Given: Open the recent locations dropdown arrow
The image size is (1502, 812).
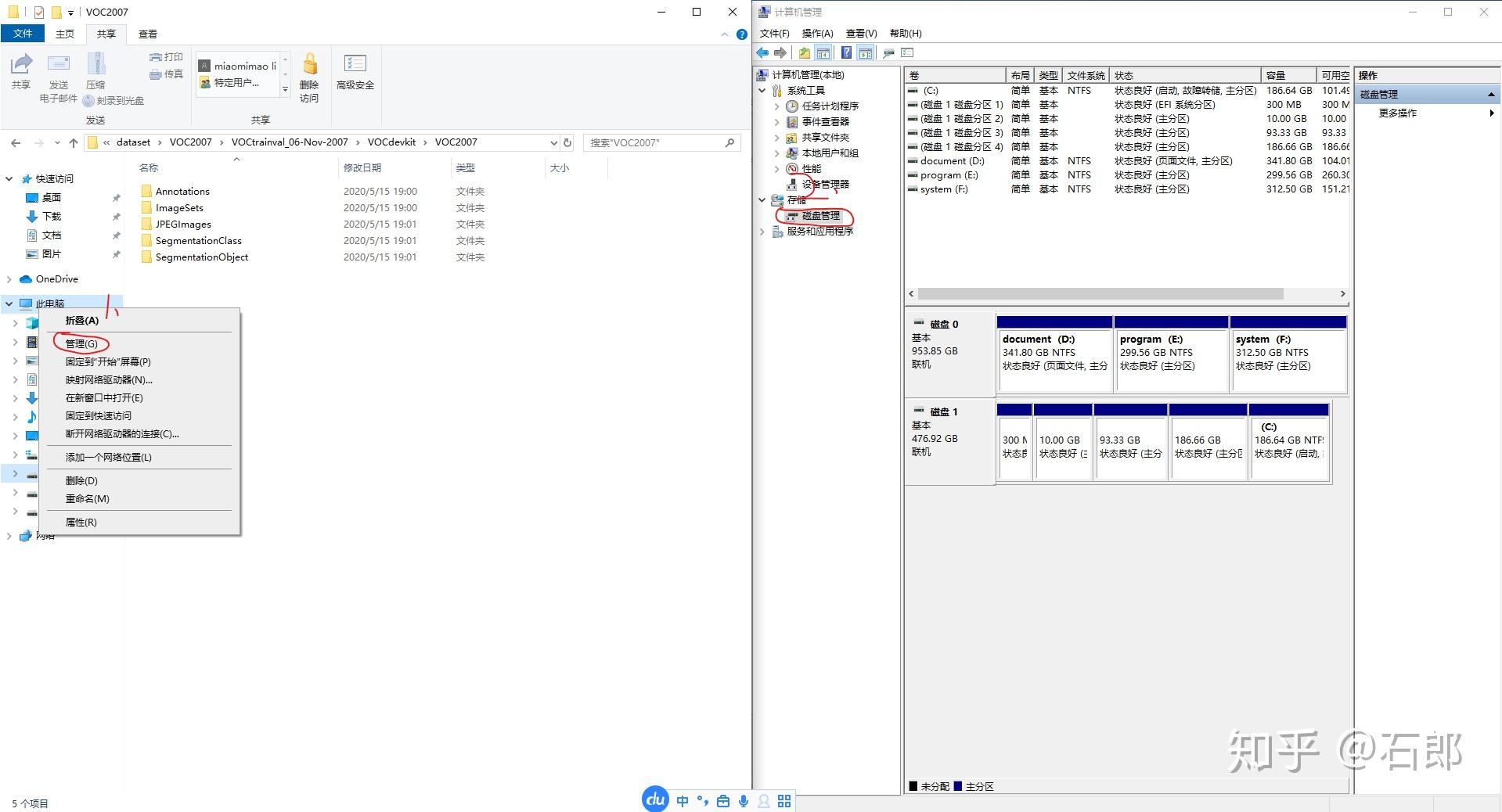Looking at the screenshot, I should click(x=57, y=142).
